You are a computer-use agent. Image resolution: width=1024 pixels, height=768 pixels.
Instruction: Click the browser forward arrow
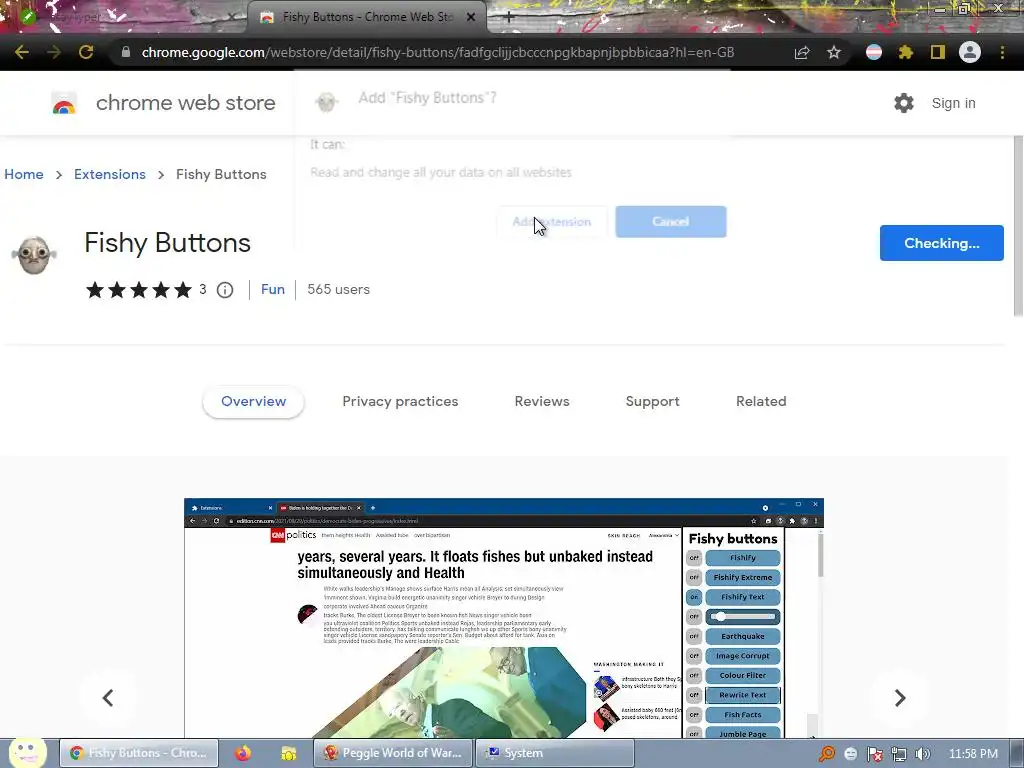[x=54, y=52]
